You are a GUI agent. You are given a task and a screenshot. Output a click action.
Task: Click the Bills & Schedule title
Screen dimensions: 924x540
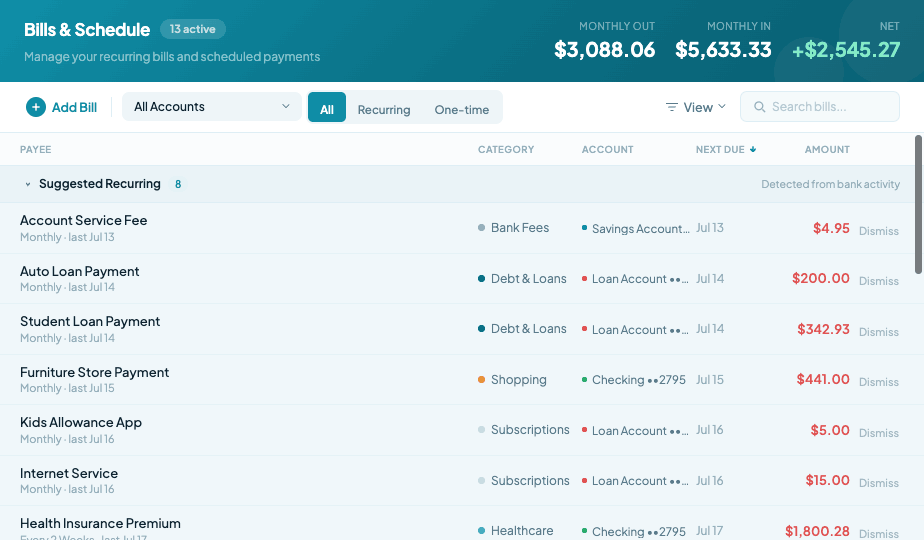(87, 29)
